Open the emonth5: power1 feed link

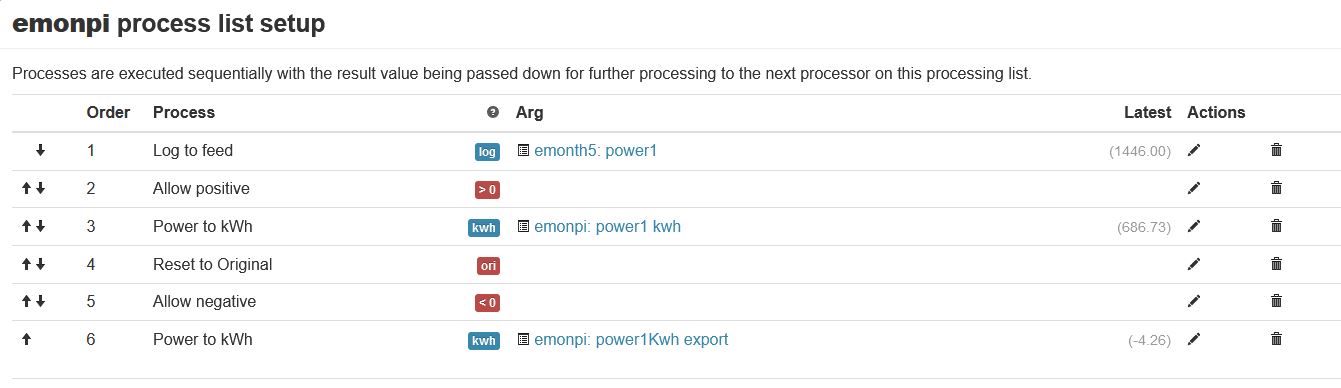[595, 150]
